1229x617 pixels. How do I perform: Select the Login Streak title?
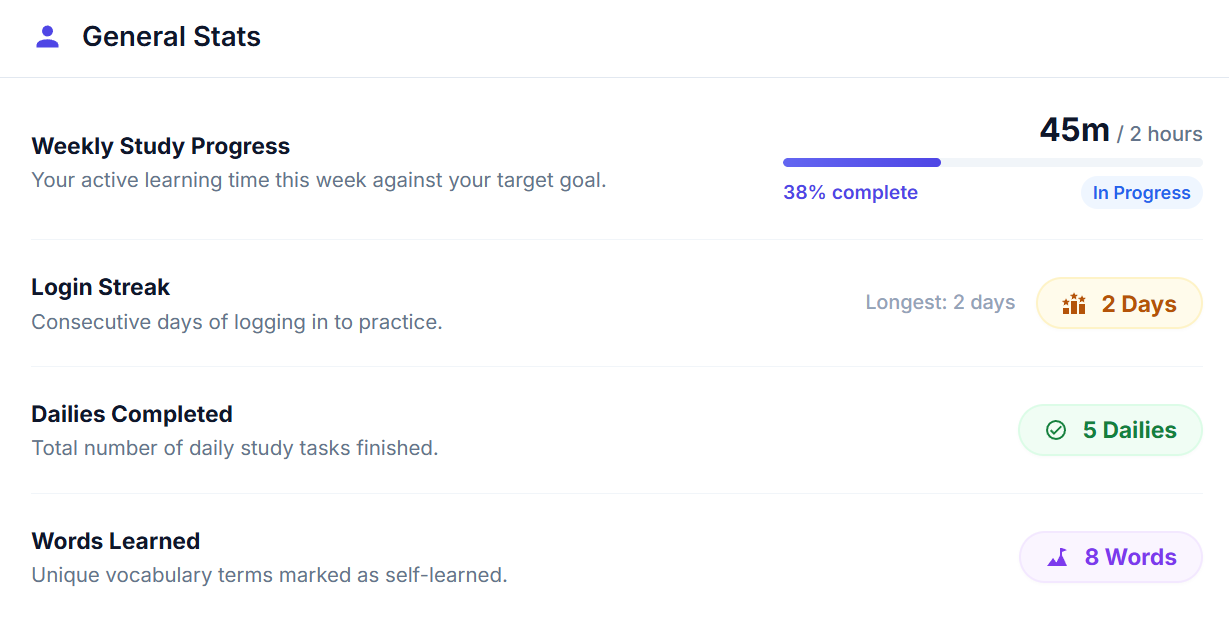click(101, 288)
